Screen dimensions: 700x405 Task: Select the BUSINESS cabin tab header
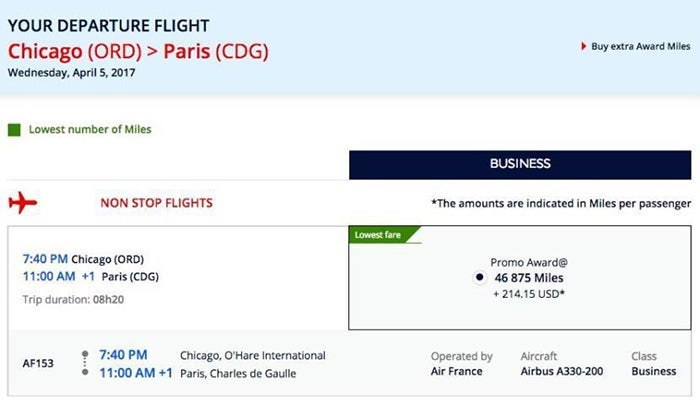pyautogui.click(x=519, y=164)
